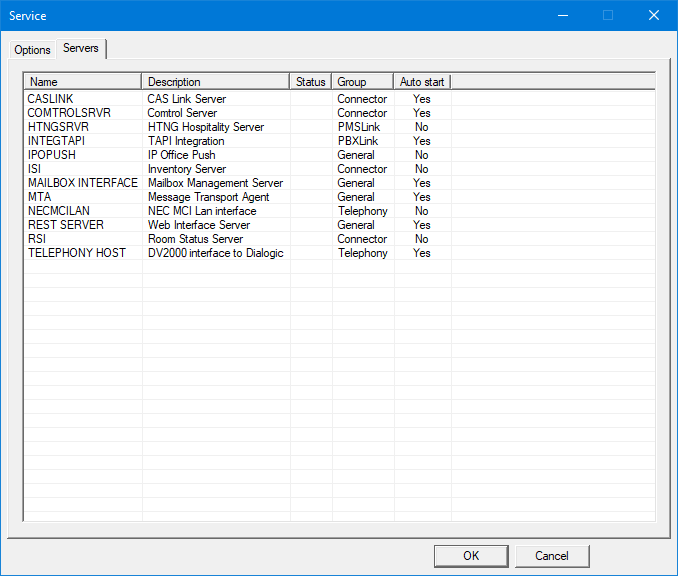
Task: Click the OK button
Action: click(x=471, y=556)
